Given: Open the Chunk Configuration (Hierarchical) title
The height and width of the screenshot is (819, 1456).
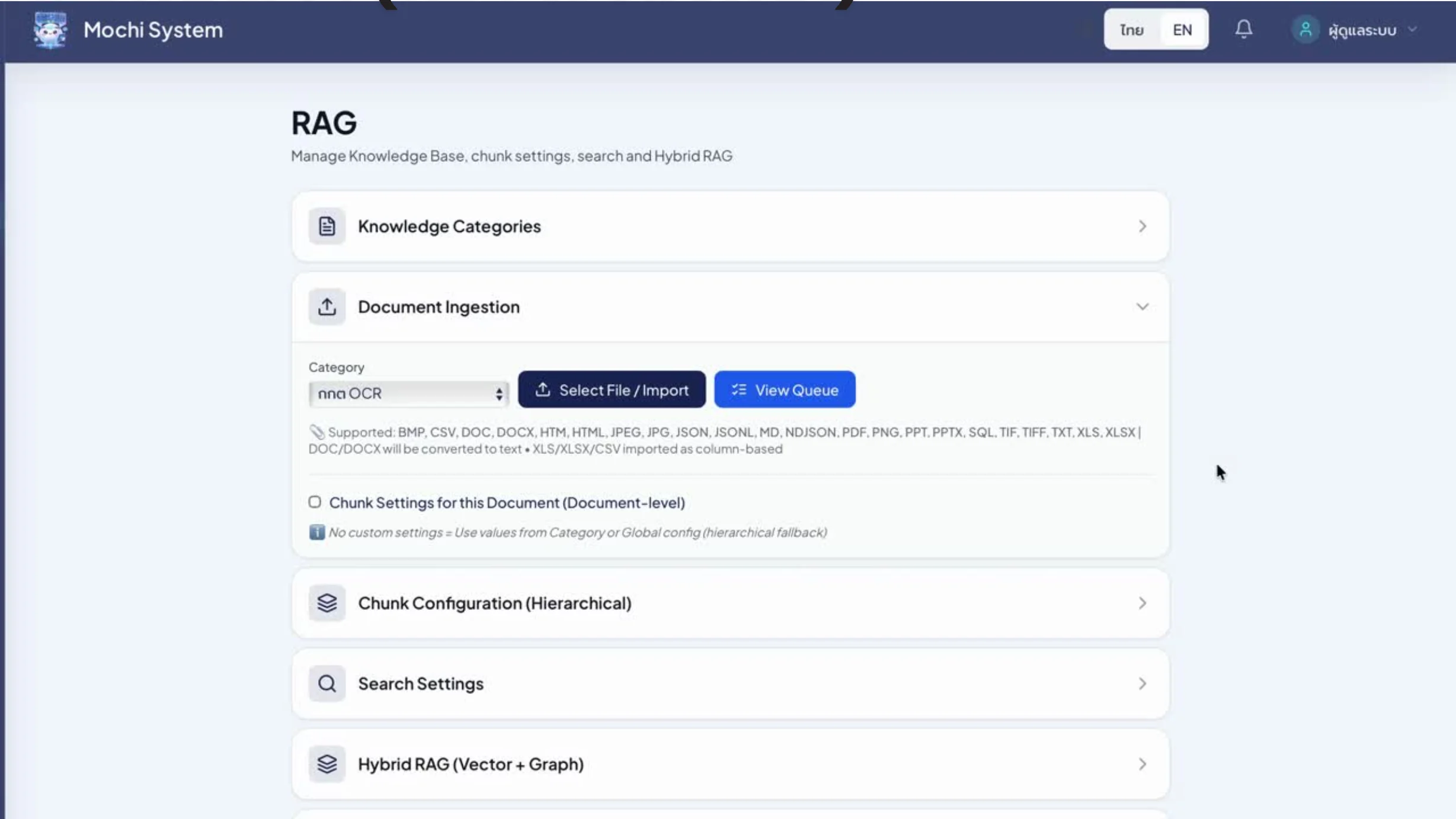Looking at the screenshot, I should [495, 603].
